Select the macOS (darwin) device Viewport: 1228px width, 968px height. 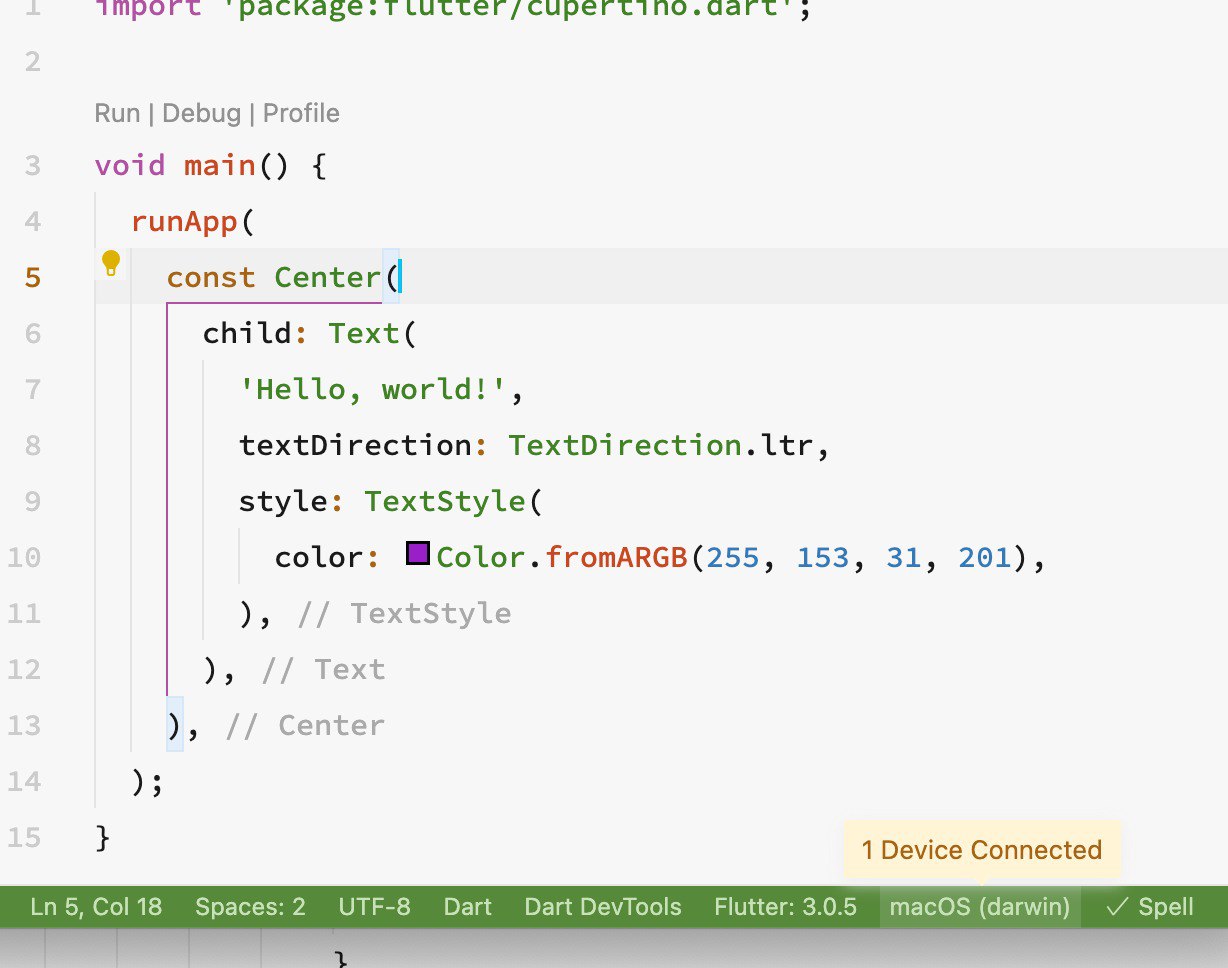[x=980, y=907]
